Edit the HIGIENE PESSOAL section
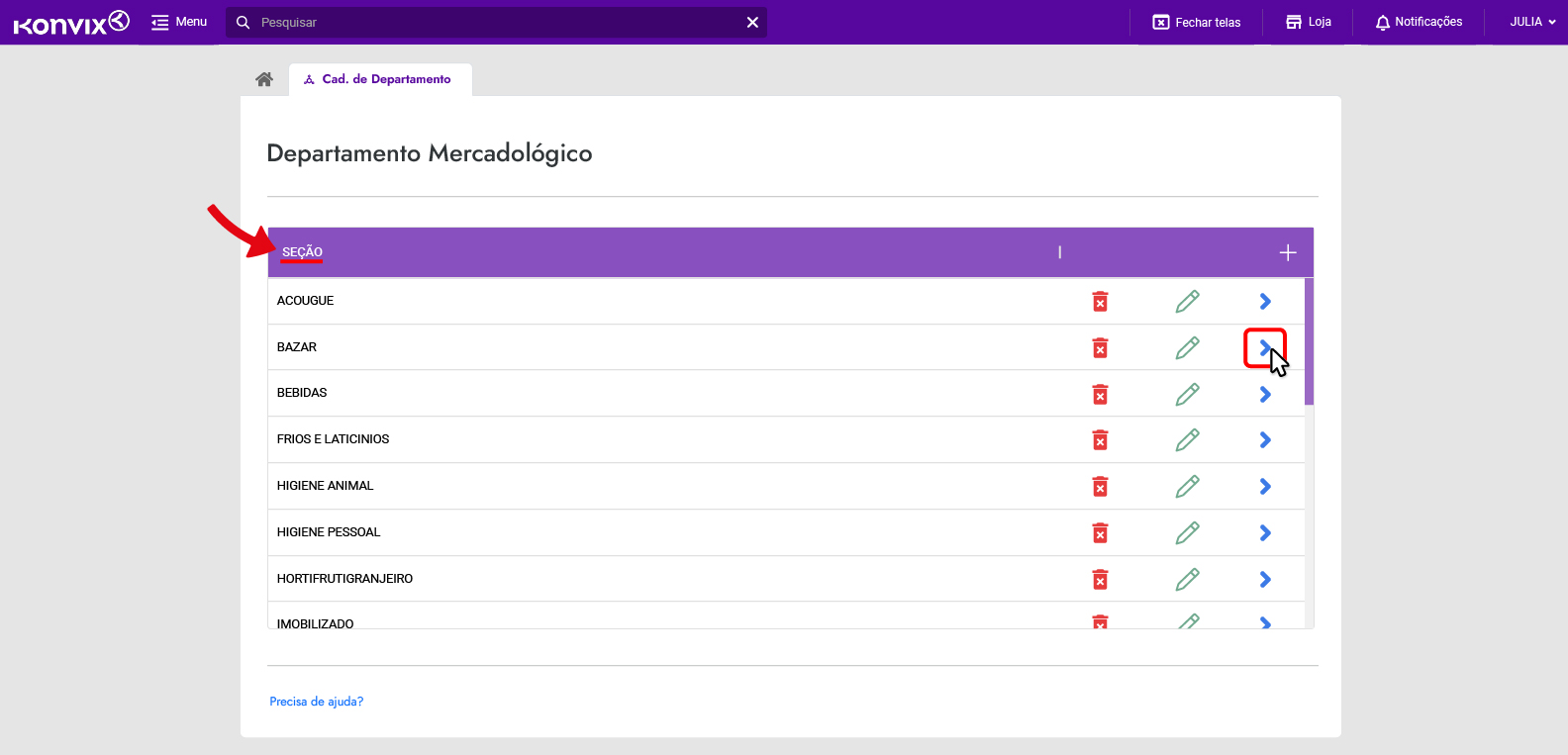The width and height of the screenshot is (1568, 755). pos(1188,532)
